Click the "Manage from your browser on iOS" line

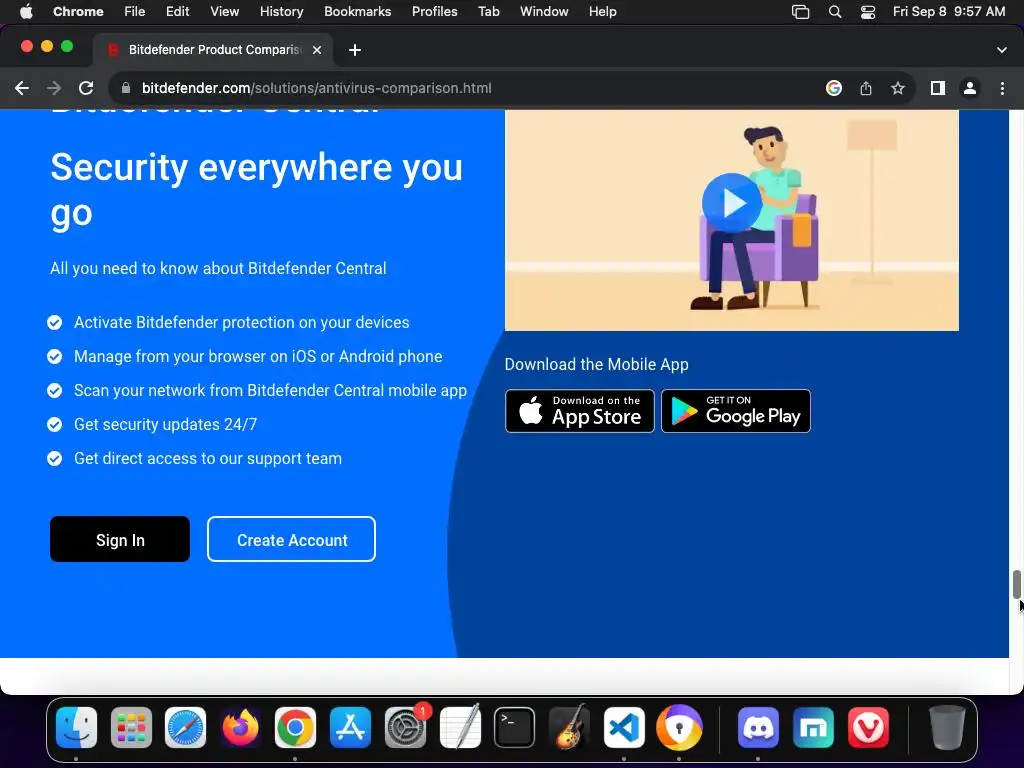tap(258, 356)
